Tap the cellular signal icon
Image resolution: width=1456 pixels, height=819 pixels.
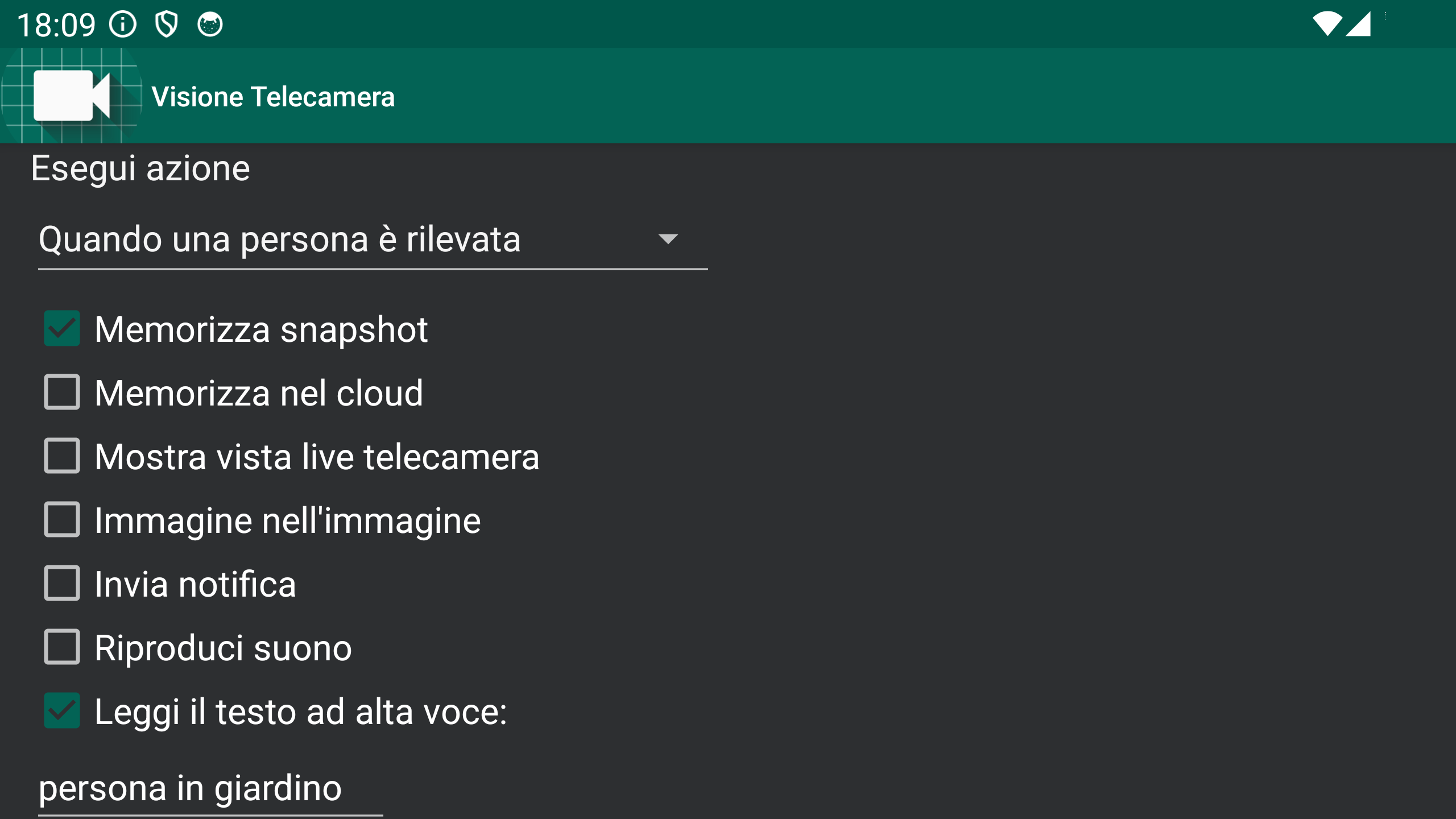(1359, 24)
